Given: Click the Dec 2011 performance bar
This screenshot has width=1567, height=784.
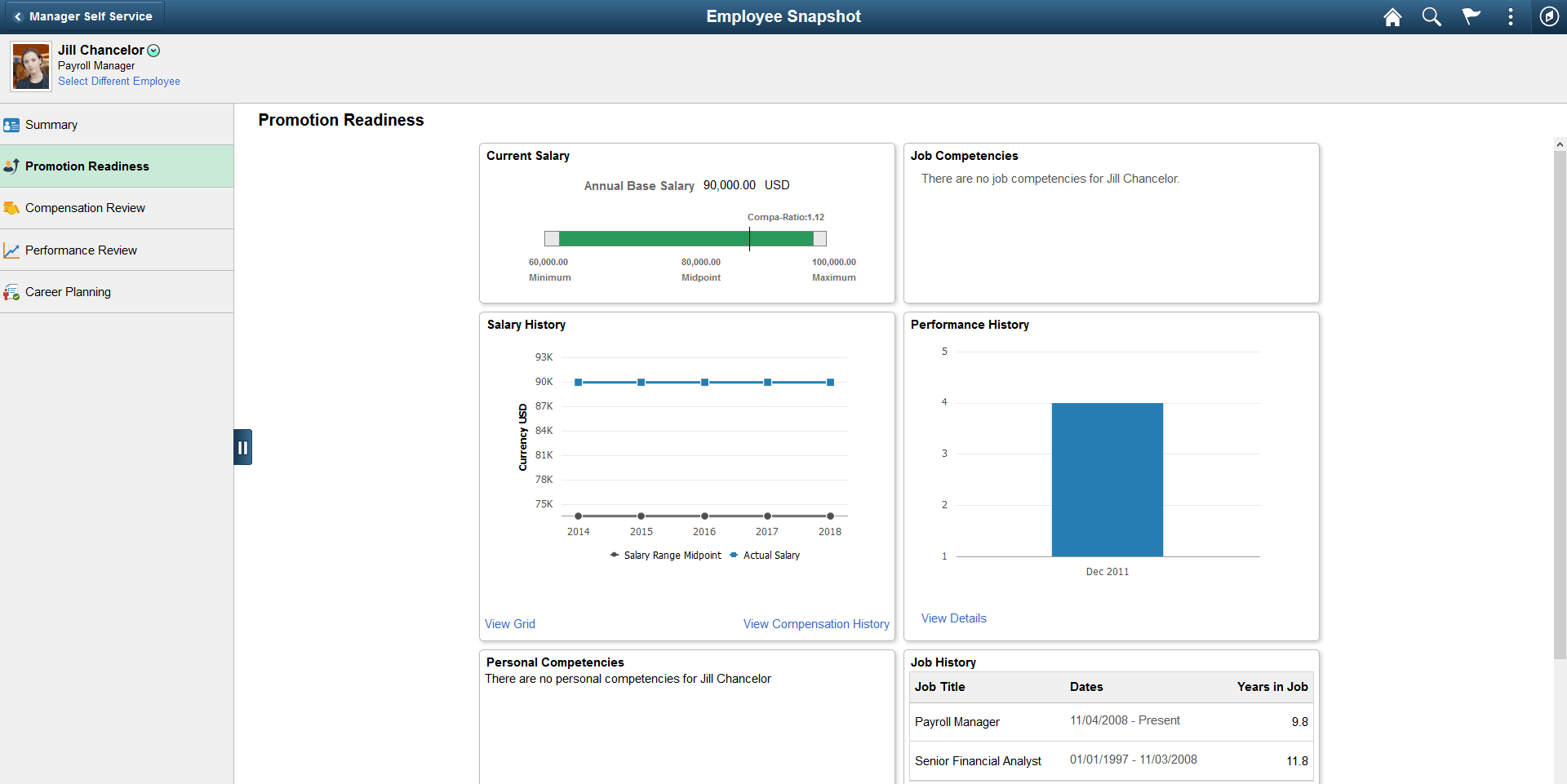Looking at the screenshot, I should pos(1108,480).
